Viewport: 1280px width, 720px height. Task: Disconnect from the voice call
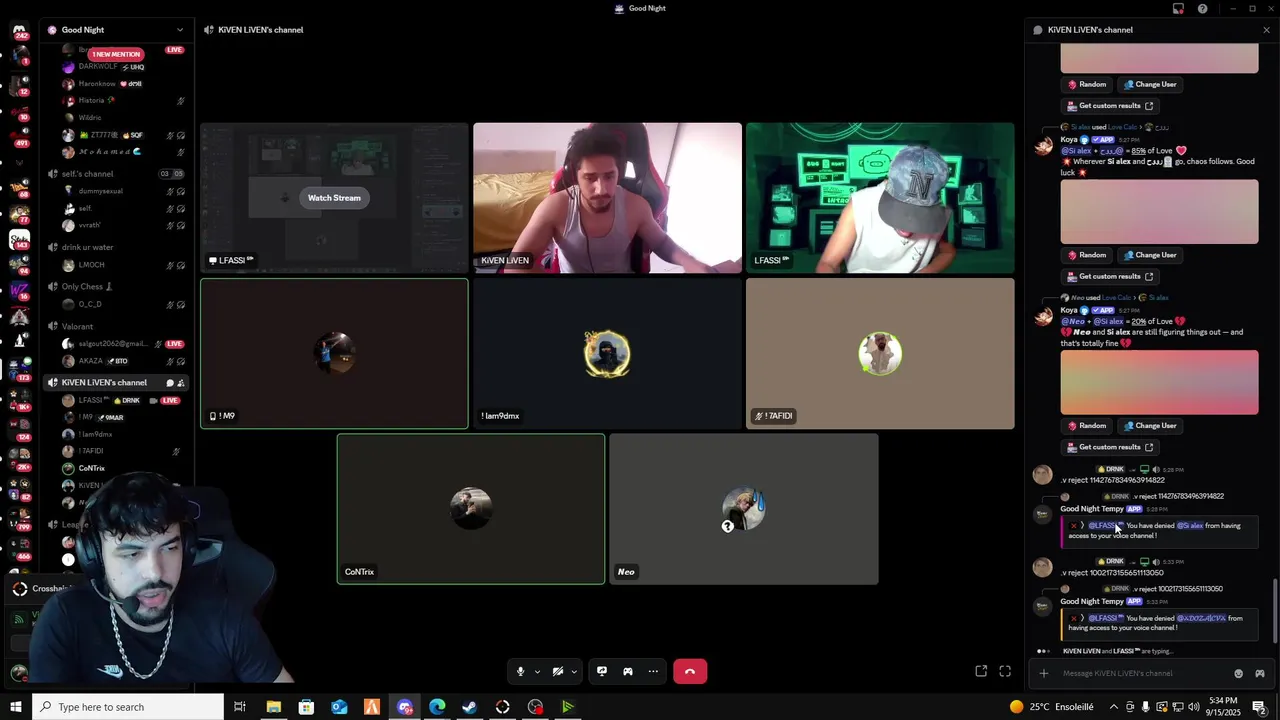[690, 672]
